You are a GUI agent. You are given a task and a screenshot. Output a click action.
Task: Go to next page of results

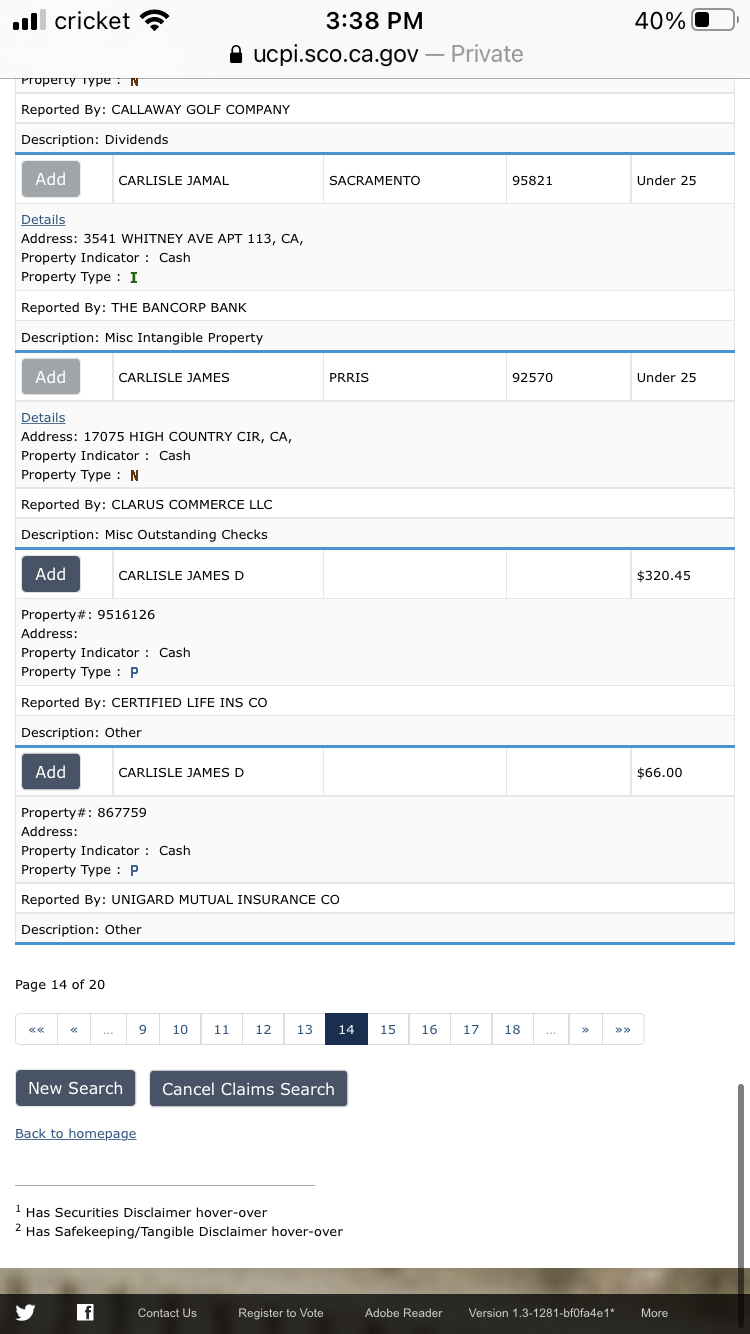585,1029
